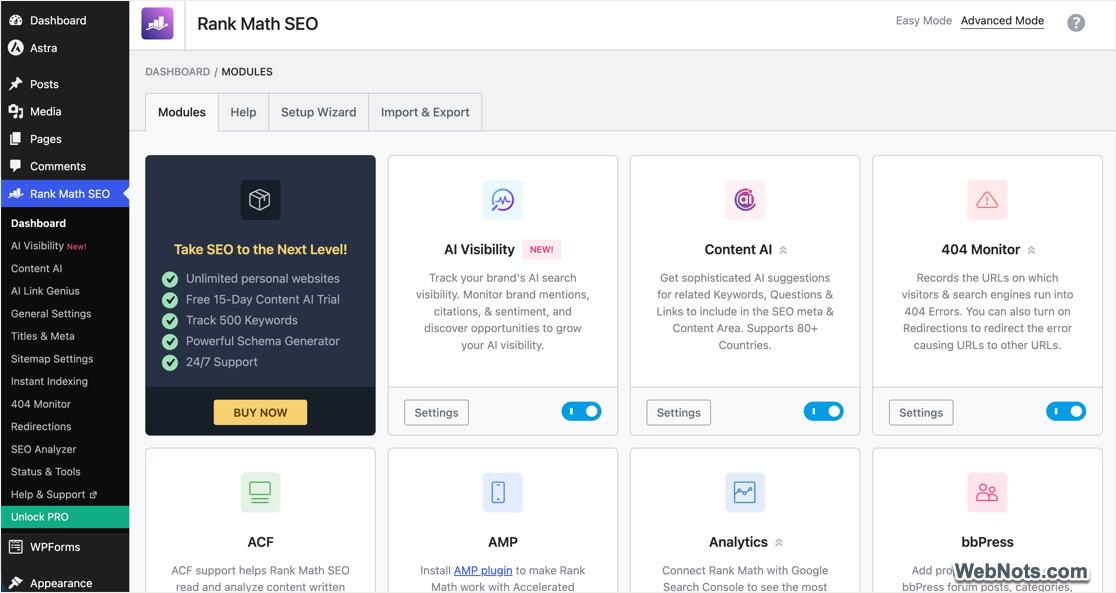The height and width of the screenshot is (593, 1116).
Task: Open the Setup Wizard tab
Action: (318, 112)
